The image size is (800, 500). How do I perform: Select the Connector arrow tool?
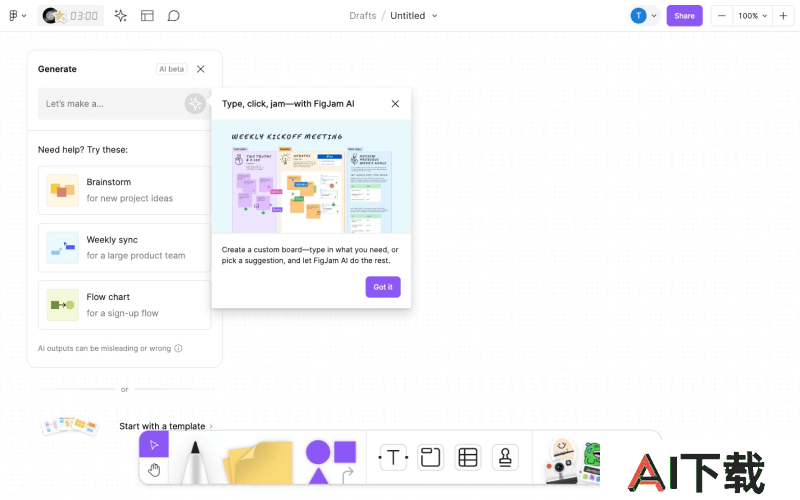point(348,475)
